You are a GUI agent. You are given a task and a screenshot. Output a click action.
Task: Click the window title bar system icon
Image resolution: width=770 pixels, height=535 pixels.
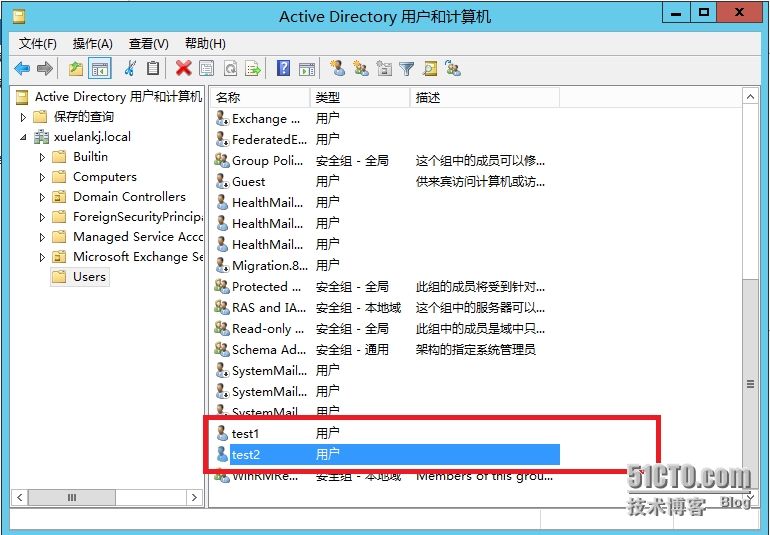(19, 17)
